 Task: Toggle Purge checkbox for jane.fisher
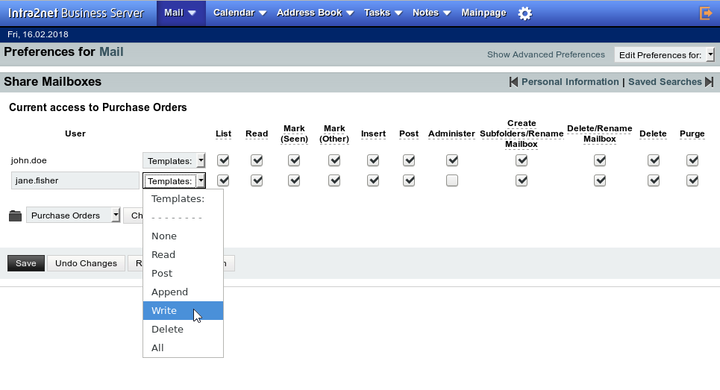click(x=692, y=181)
